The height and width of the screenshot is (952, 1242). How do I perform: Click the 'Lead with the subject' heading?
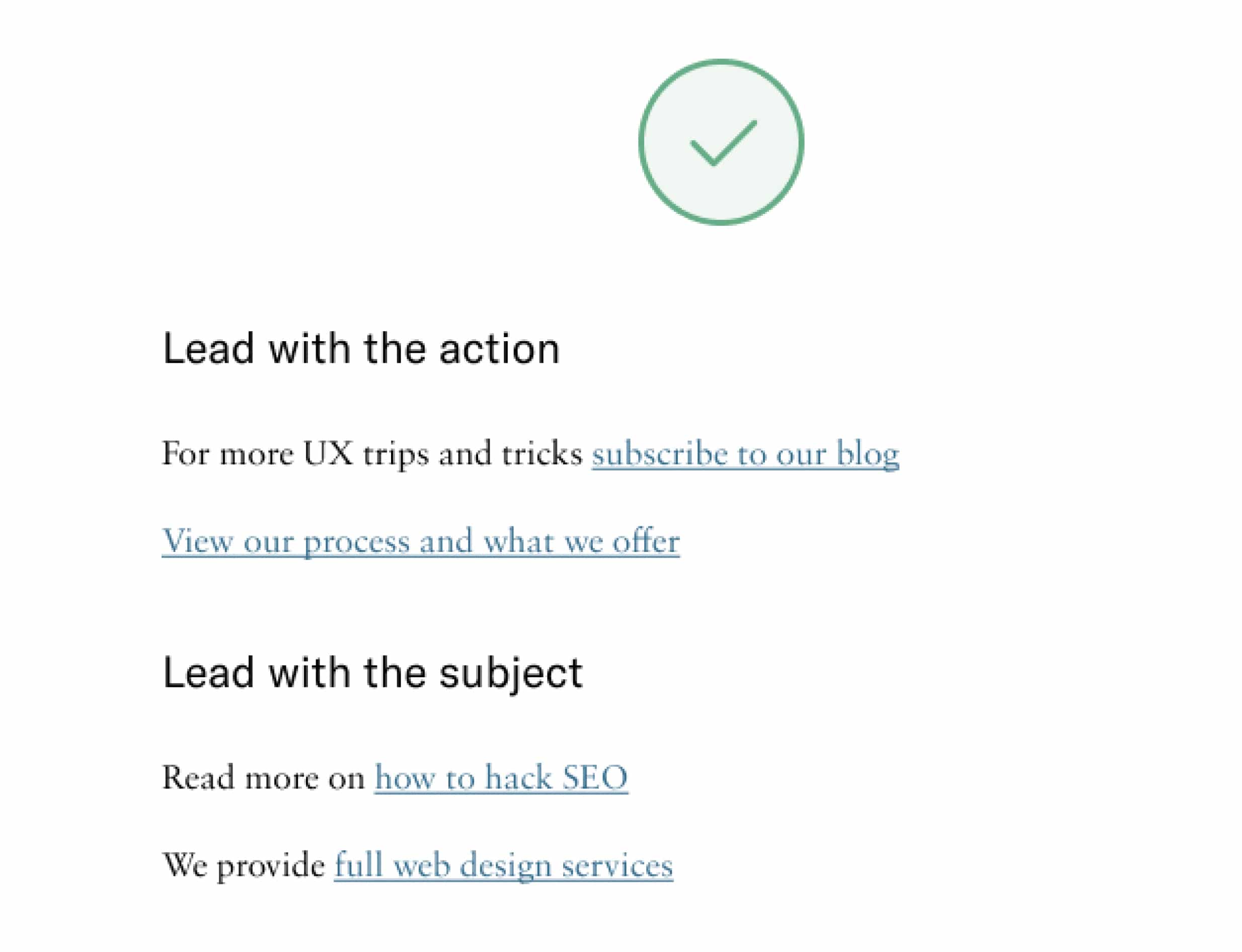coord(372,673)
